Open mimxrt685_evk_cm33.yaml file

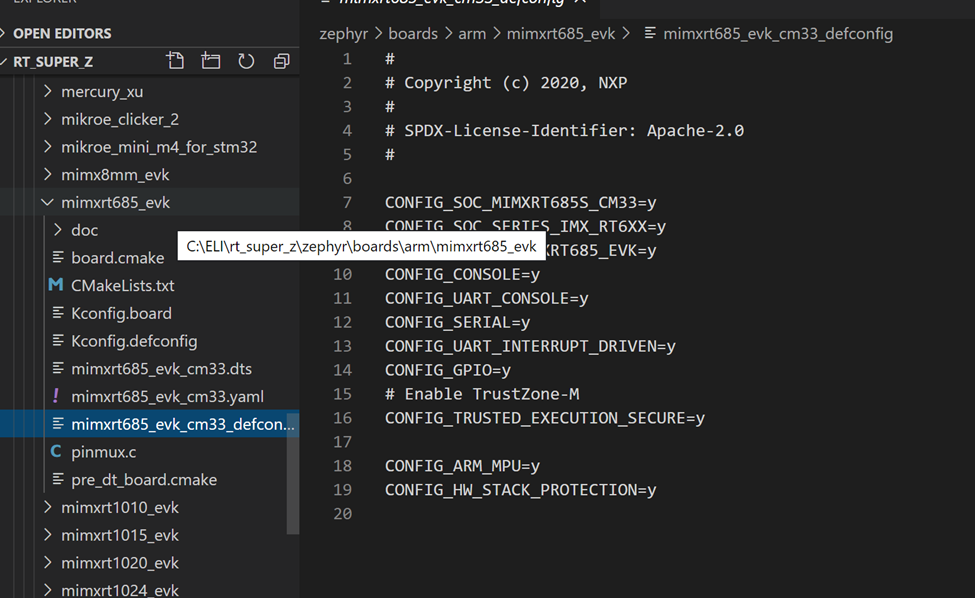click(x=167, y=396)
